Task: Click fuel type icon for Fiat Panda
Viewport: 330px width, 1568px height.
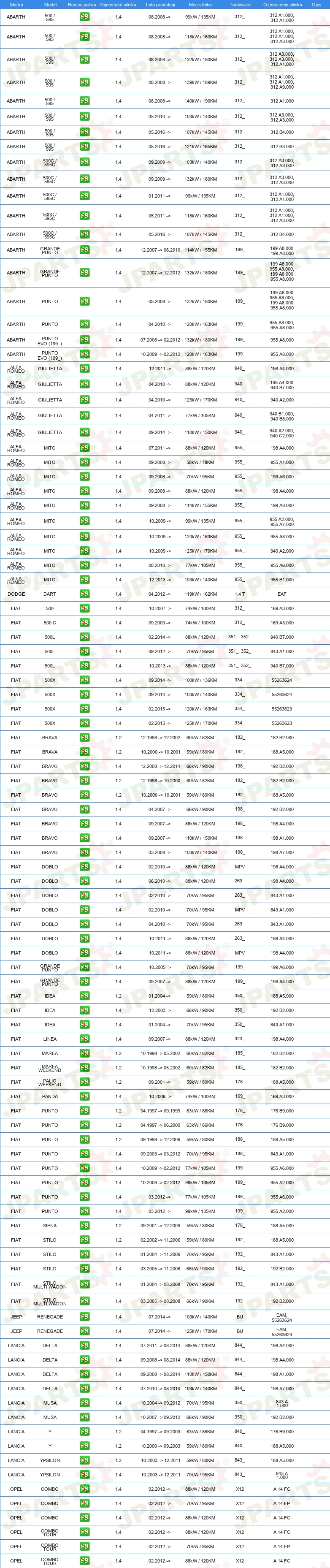Action: pos(85,1096)
